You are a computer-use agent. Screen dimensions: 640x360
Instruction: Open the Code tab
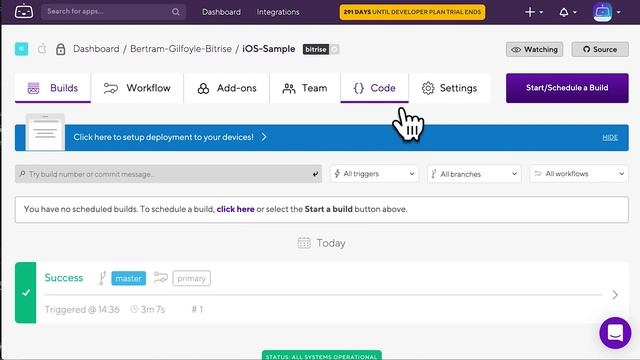(374, 88)
